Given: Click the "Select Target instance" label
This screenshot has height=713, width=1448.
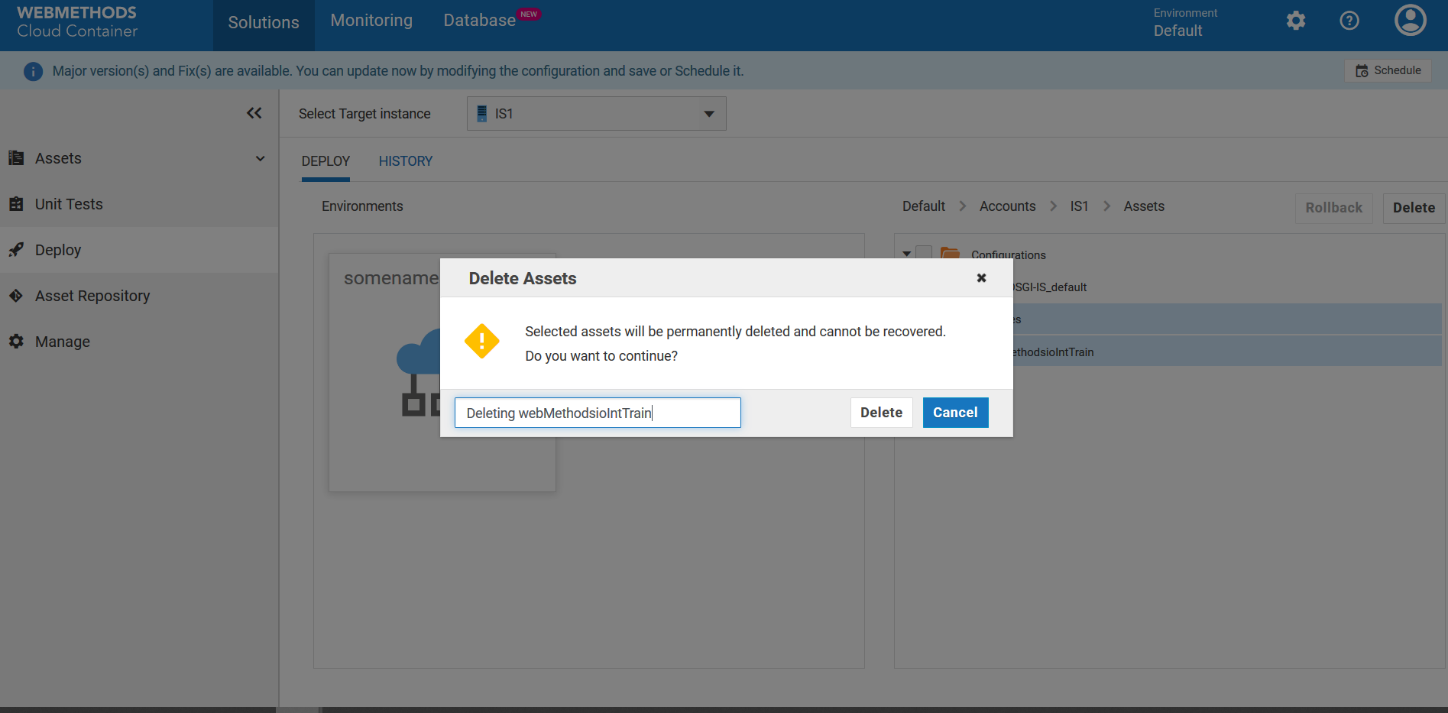Looking at the screenshot, I should tap(364, 114).
